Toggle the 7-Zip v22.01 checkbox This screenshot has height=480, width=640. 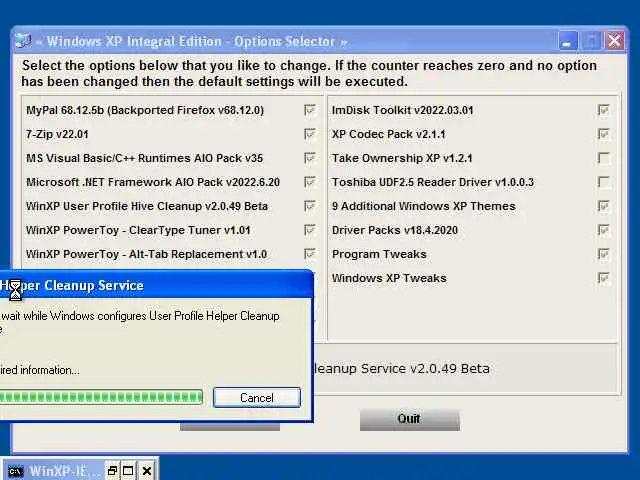310,134
